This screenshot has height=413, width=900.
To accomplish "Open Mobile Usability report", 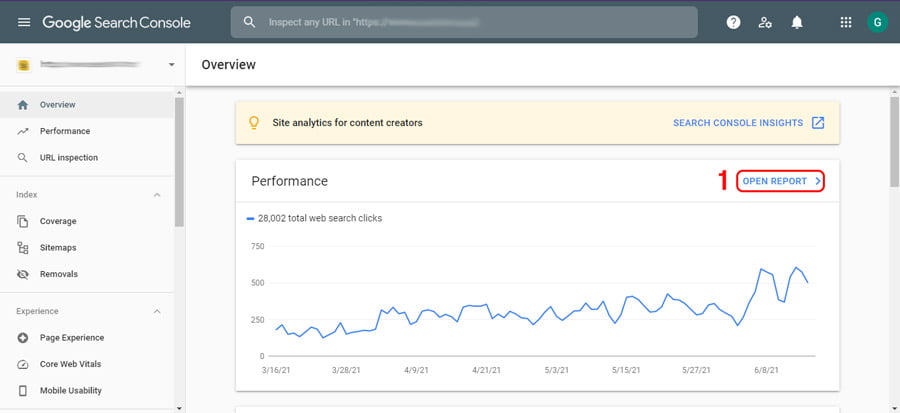I will (x=87, y=391).
